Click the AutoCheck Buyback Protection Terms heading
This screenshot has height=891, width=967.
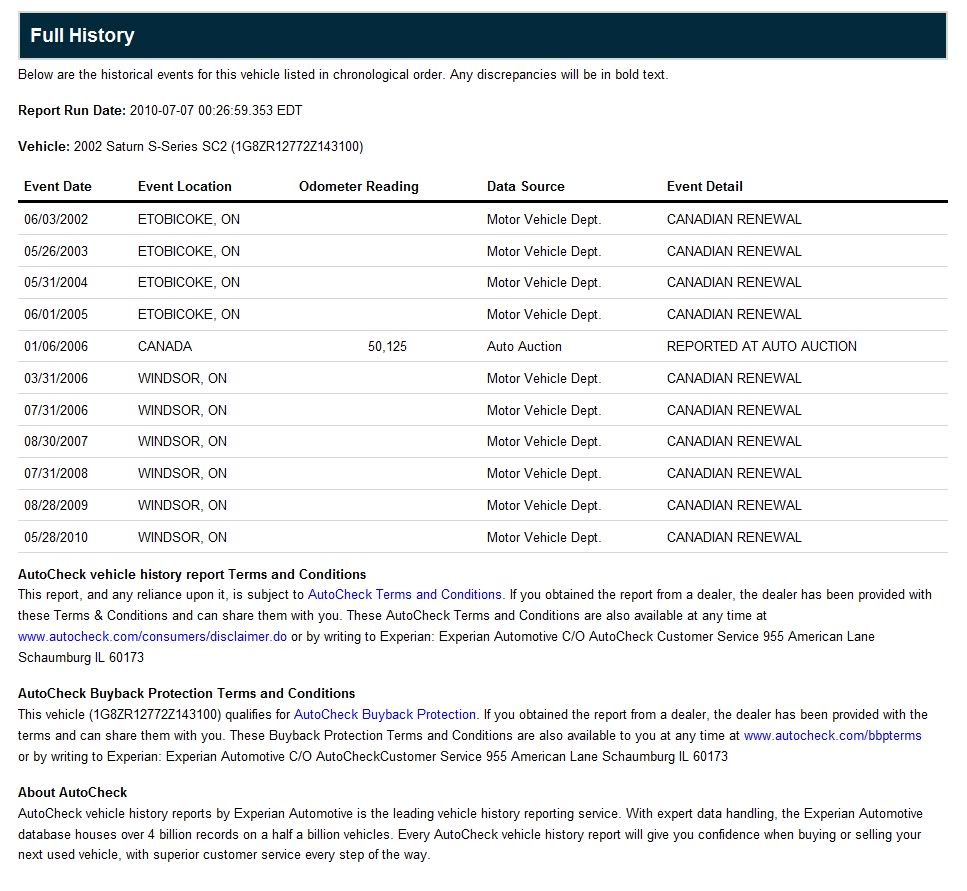tap(186, 693)
